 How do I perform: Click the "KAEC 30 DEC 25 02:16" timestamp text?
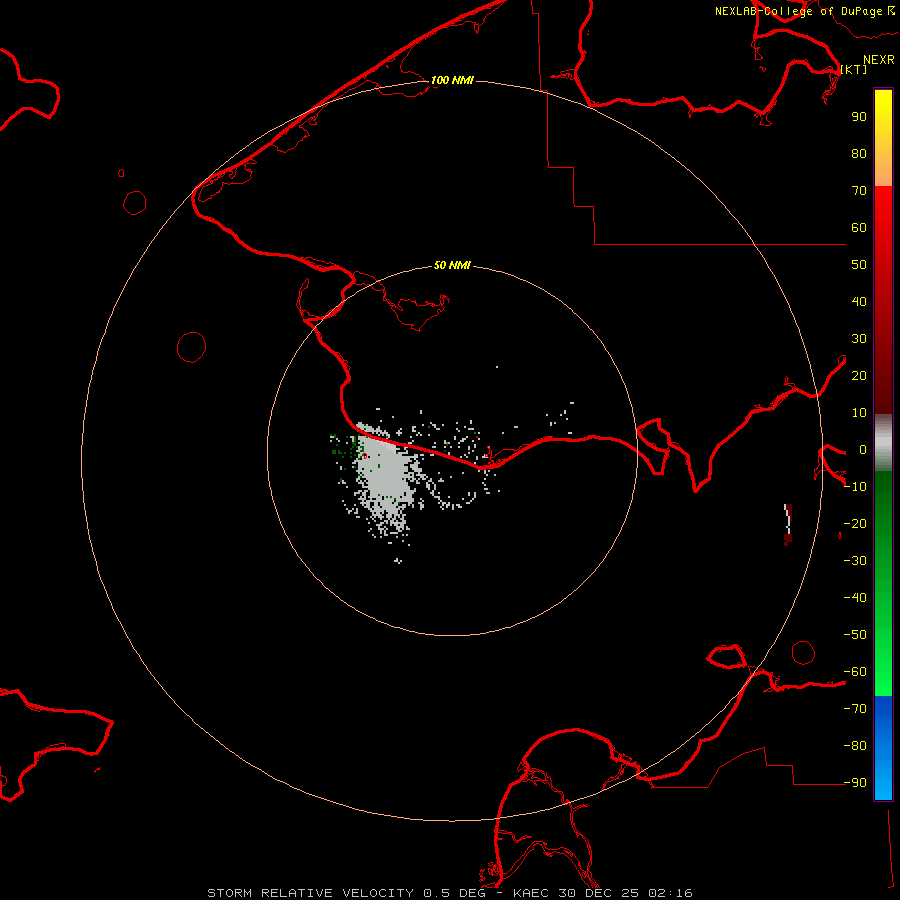coord(603,893)
